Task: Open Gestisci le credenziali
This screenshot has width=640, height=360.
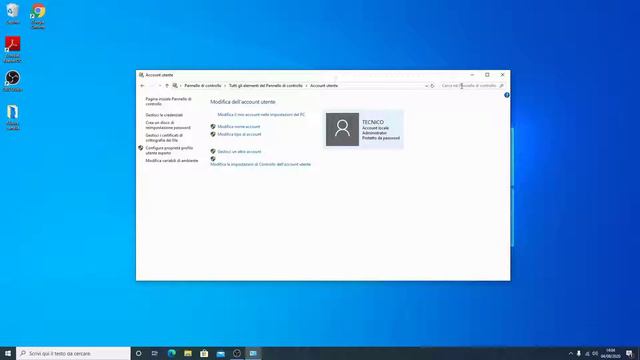Action: click(164, 115)
